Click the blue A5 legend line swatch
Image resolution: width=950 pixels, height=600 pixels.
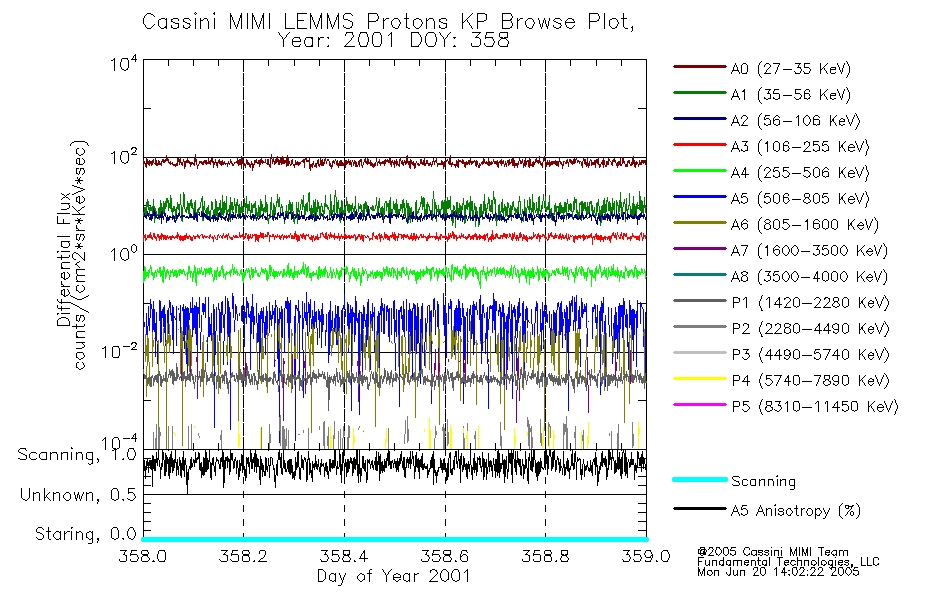[700, 197]
